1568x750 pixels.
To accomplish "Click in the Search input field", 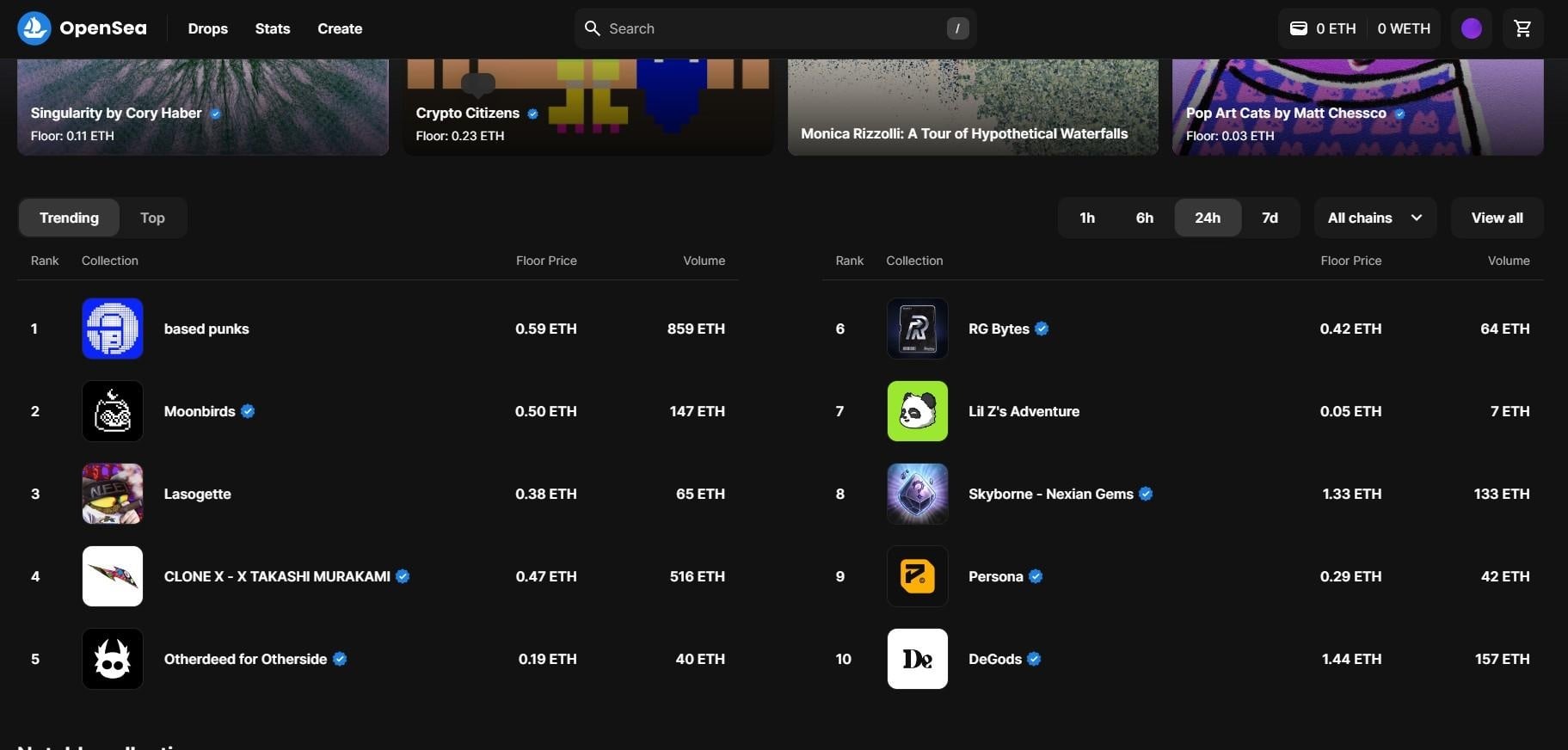I will point(775,28).
